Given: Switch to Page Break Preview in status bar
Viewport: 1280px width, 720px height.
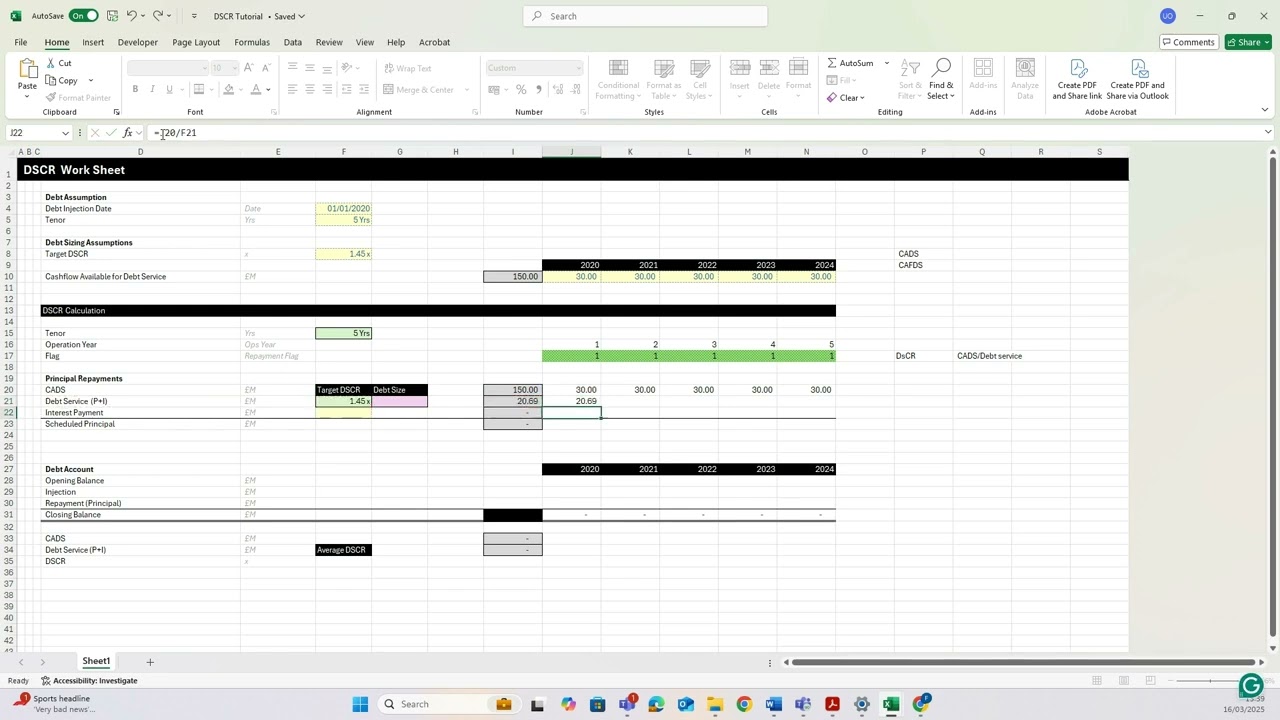Looking at the screenshot, I should [1151, 681].
